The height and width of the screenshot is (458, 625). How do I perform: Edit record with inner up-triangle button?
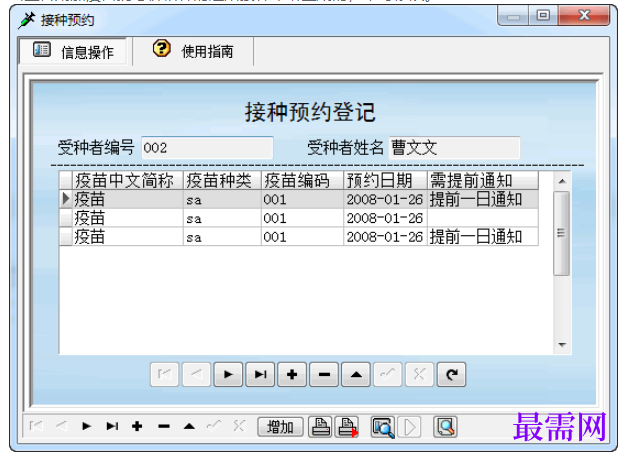(356, 374)
